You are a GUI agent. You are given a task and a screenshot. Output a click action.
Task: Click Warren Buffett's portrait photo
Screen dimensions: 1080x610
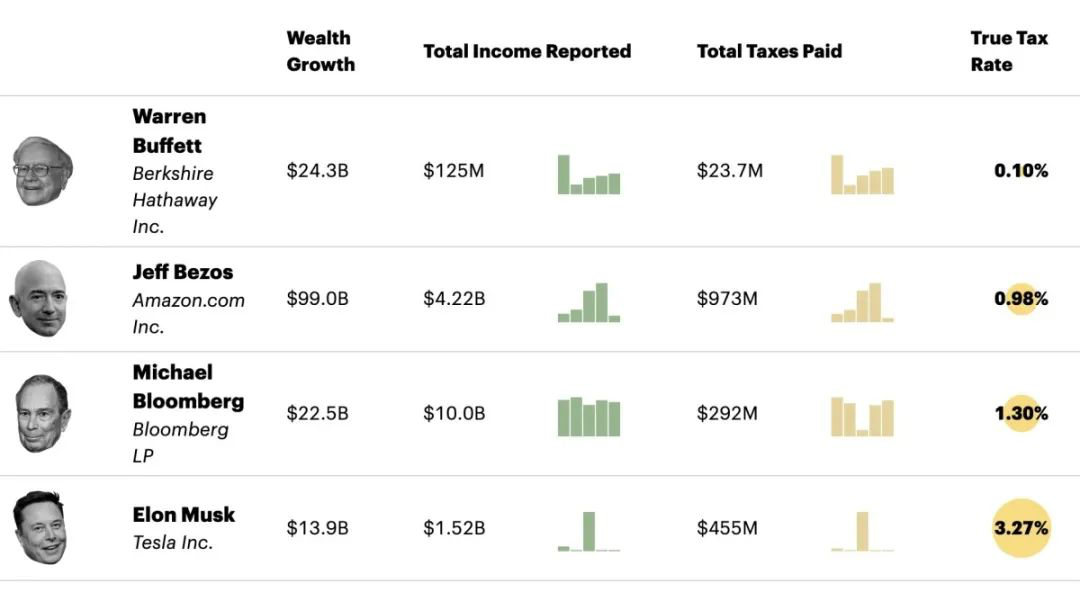point(42,171)
